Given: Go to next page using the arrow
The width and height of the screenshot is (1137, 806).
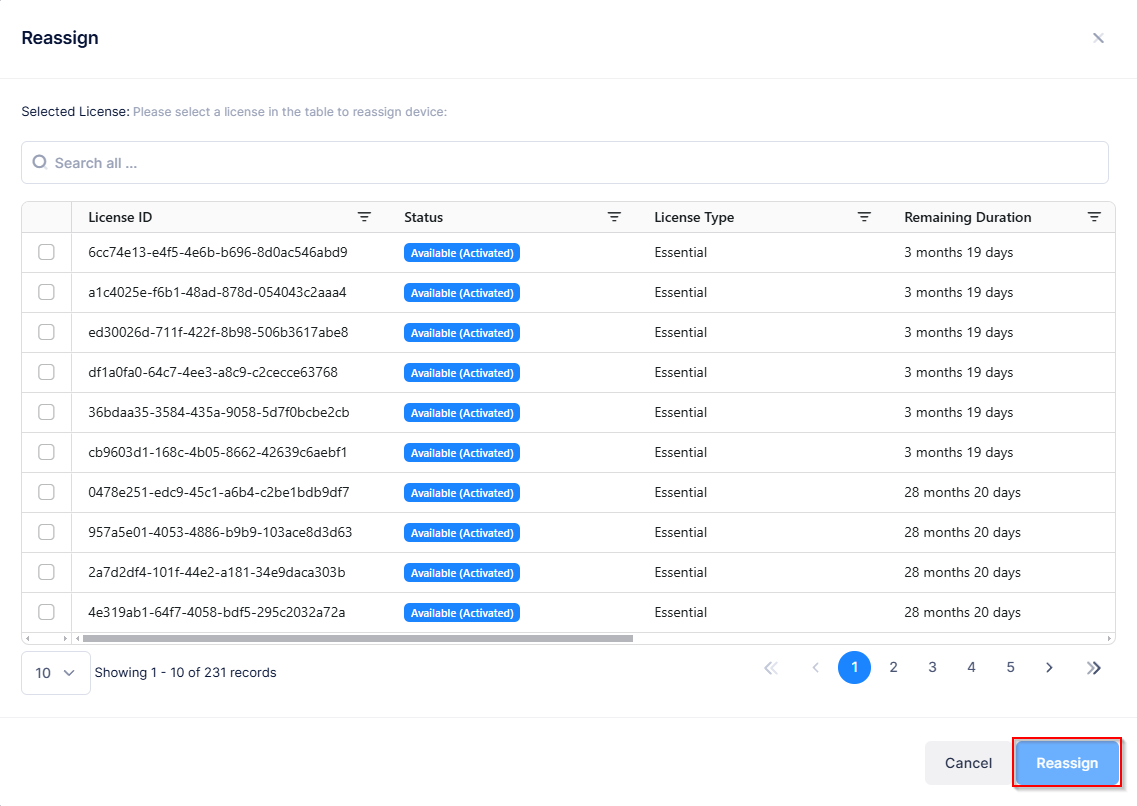Looking at the screenshot, I should click(1049, 668).
